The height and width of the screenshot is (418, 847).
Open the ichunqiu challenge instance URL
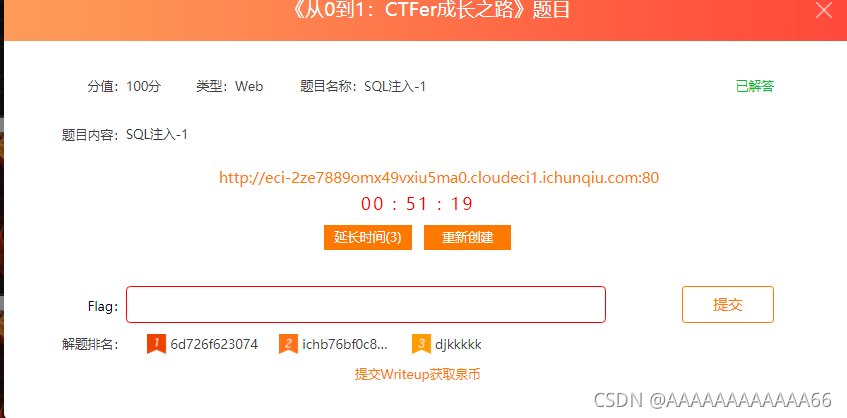click(x=439, y=178)
